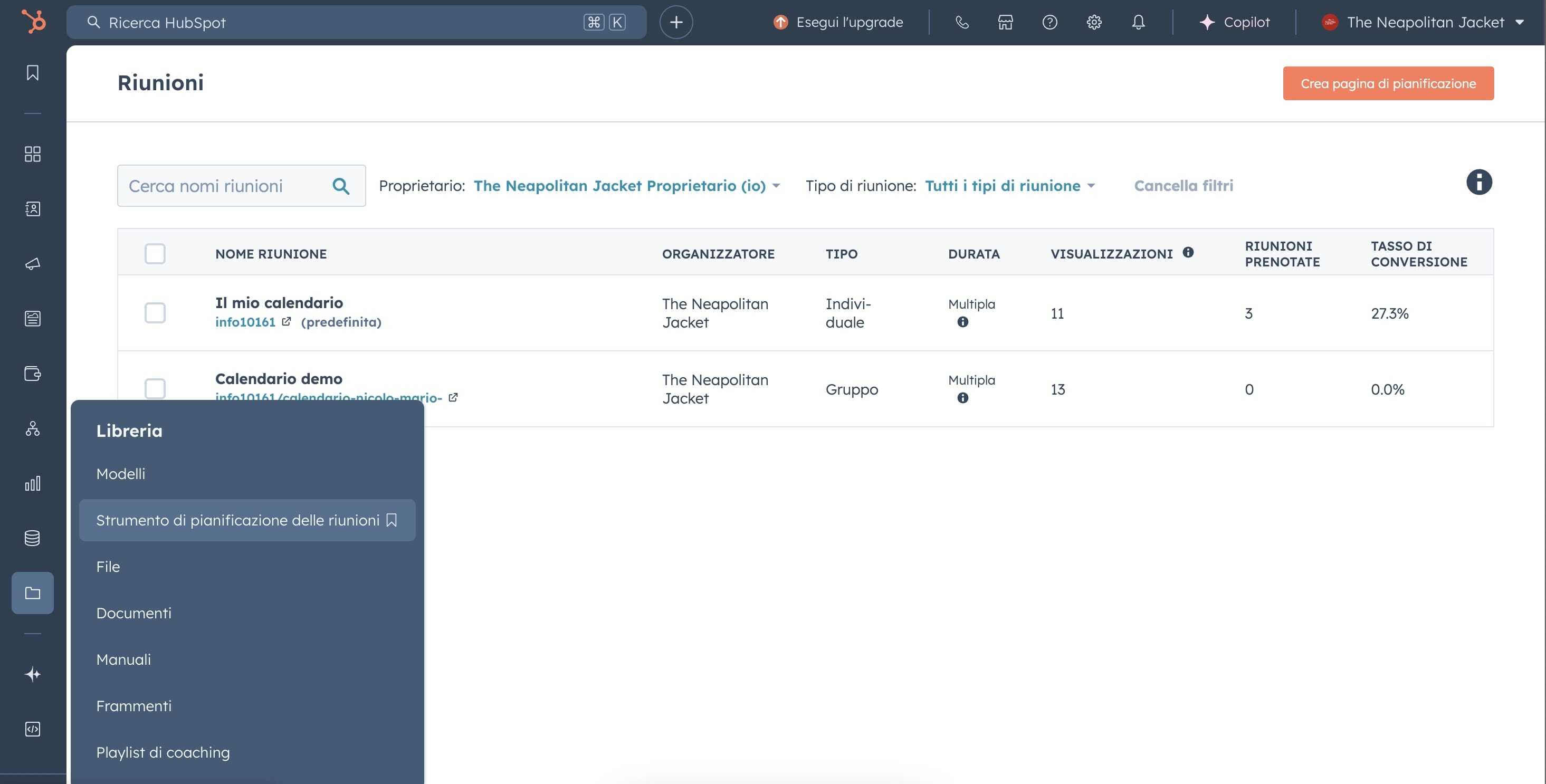Open the Notifications bell icon
This screenshot has height=784, width=1546.
click(1139, 22)
